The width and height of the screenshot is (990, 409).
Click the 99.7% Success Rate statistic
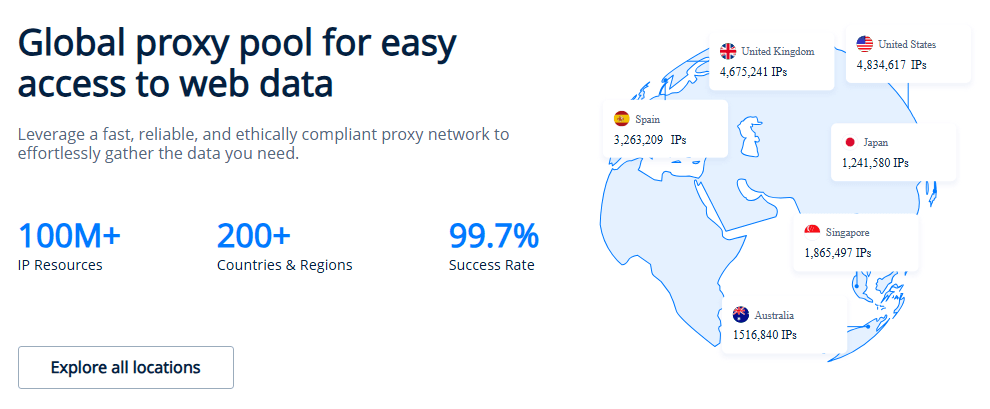tap(493, 246)
